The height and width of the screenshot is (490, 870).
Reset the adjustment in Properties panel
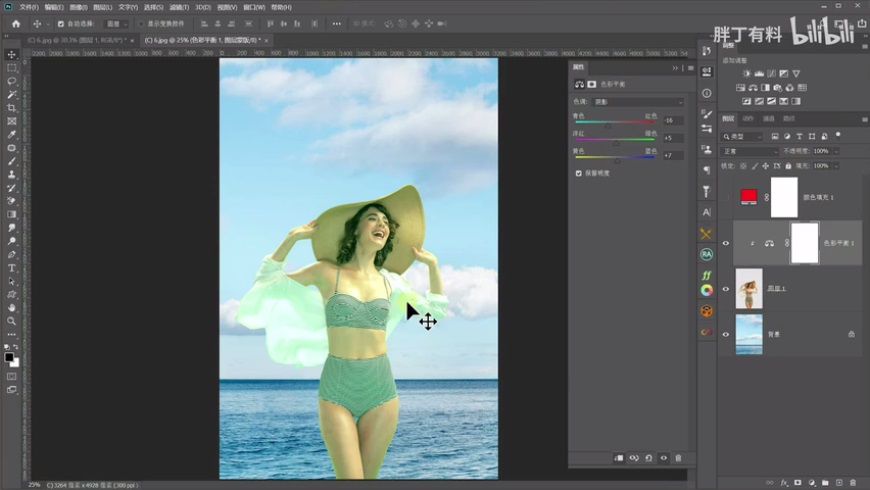647,458
